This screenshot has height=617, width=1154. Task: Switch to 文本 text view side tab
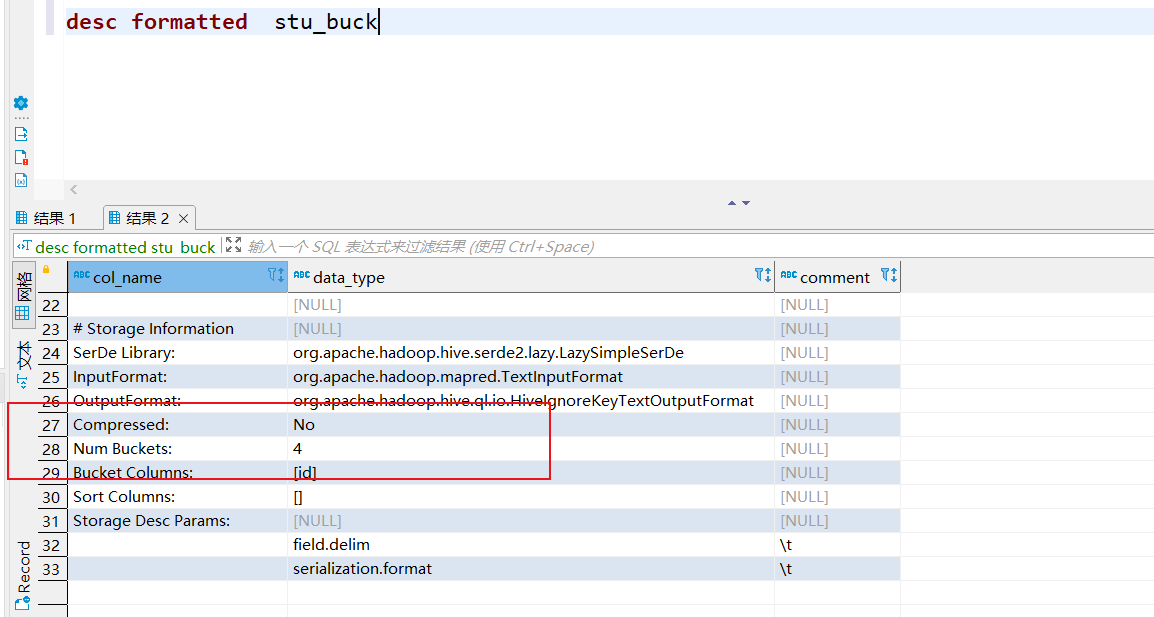coord(24,364)
